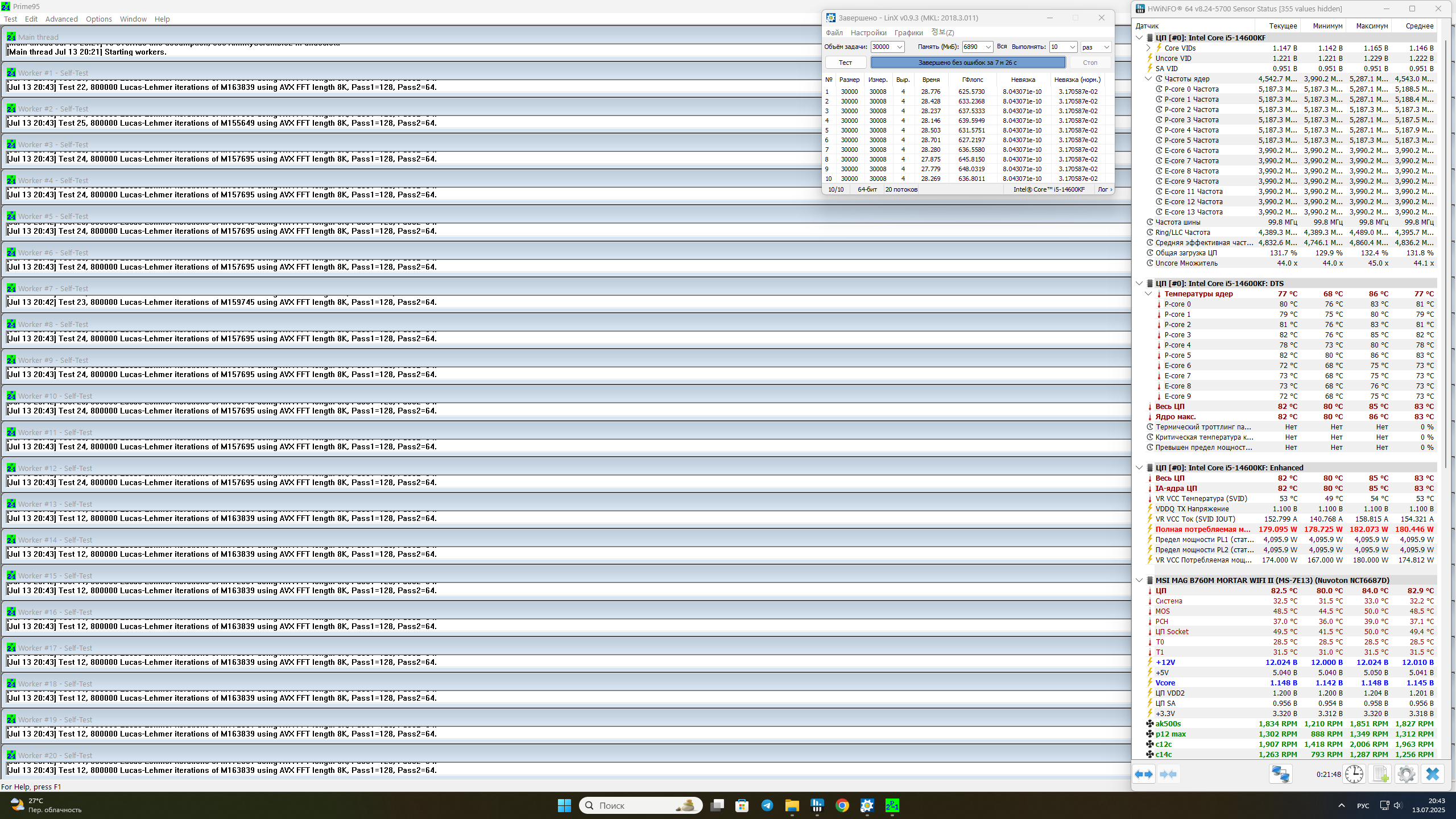The image size is (1456, 819).
Task: Click HWiNFO remote network monitoring icon
Action: (1280, 774)
